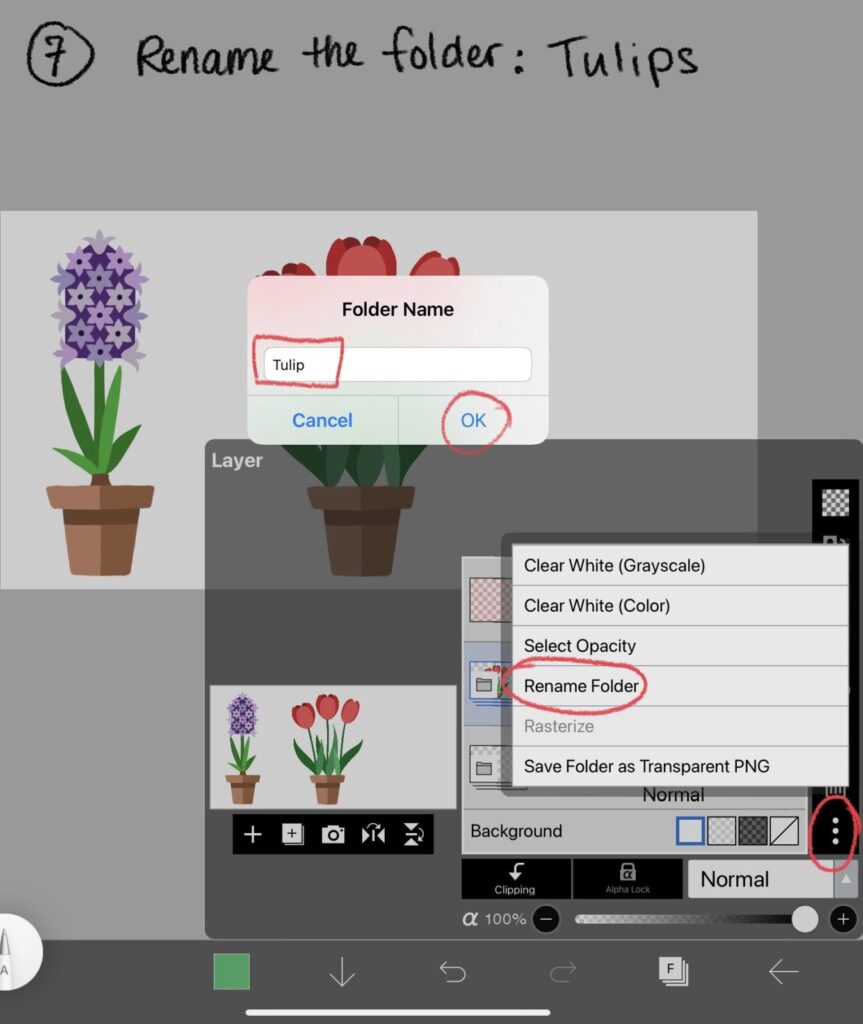The image size is (863, 1024).
Task: Tap the green color swatch
Action: [231, 971]
